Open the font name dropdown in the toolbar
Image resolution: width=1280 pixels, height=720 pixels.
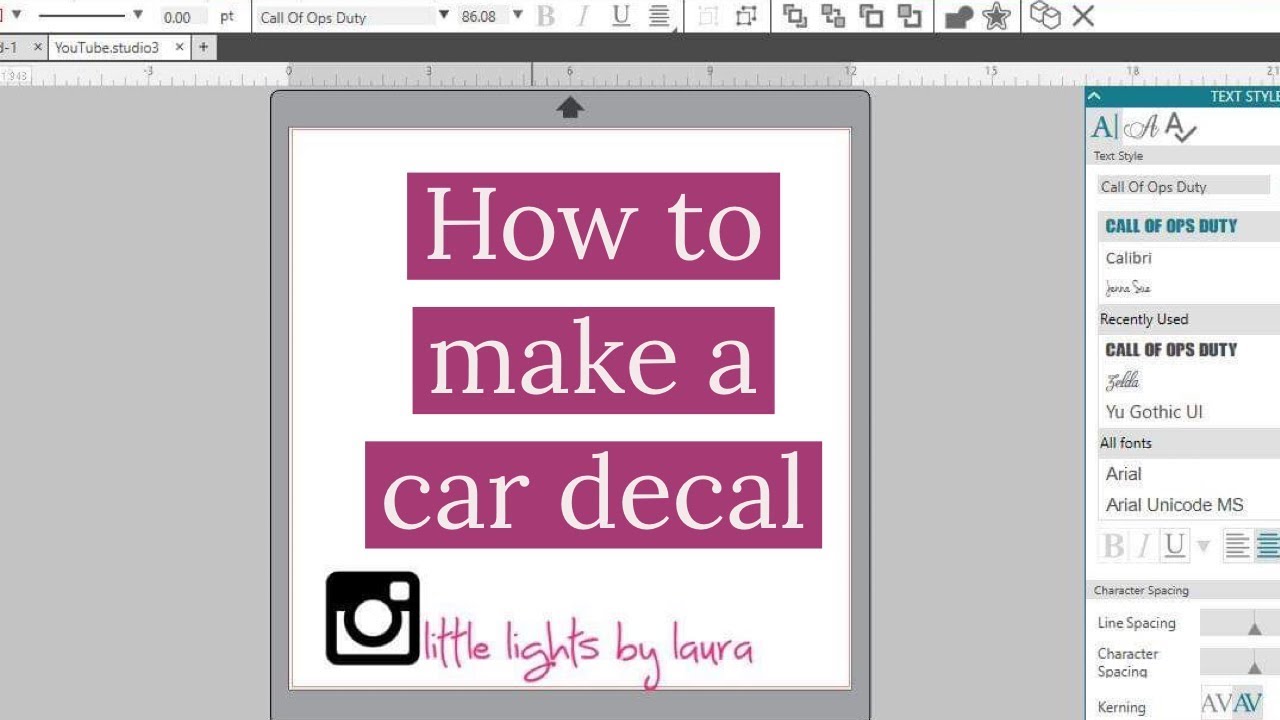click(444, 15)
